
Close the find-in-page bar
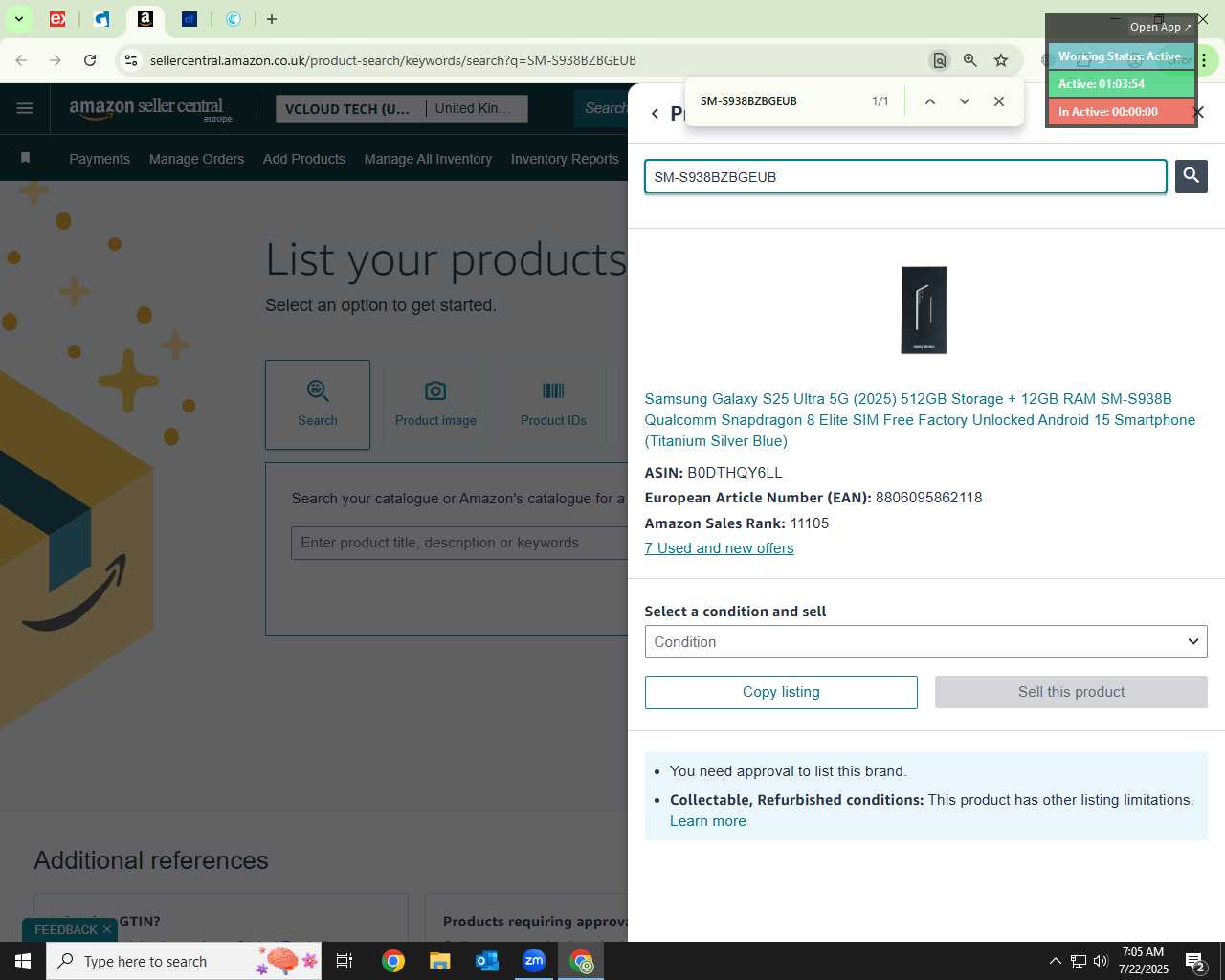coord(998,101)
